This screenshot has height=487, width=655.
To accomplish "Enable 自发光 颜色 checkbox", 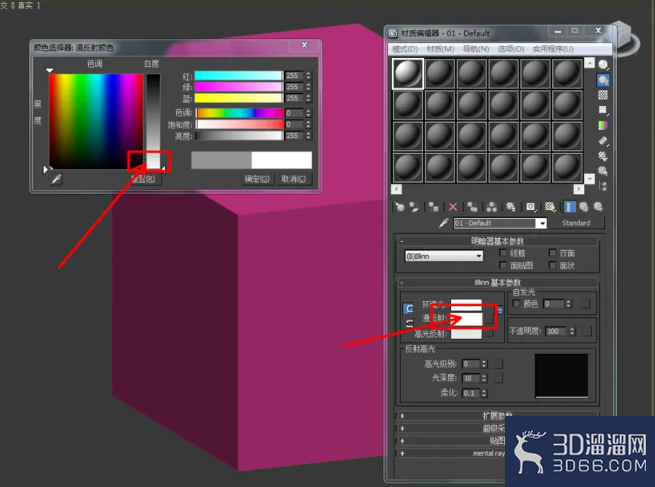I will tap(516, 303).
